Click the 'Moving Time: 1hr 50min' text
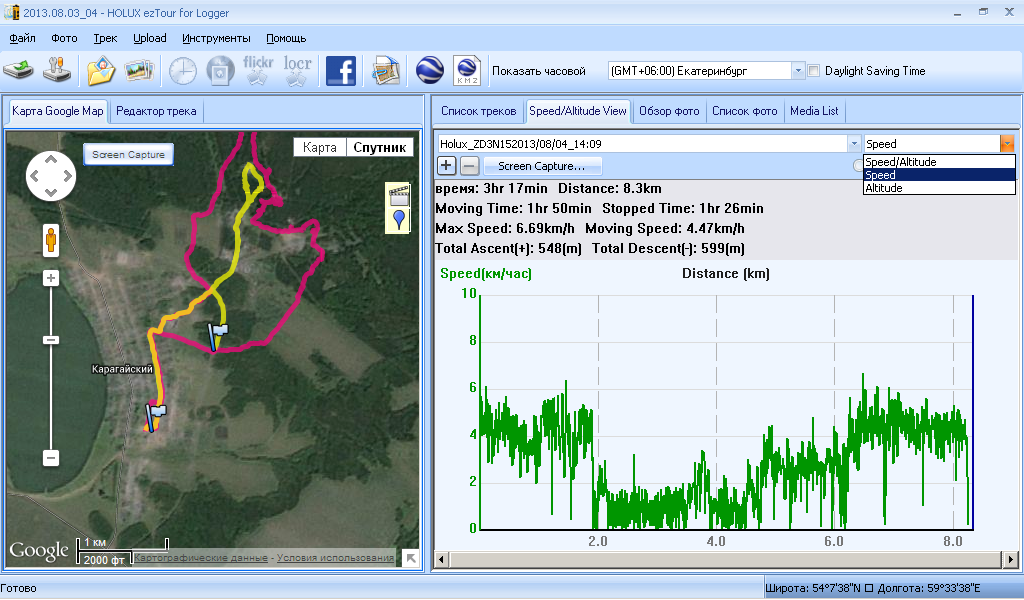The height and width of the screenshot is (600, 1024). point(513,209)
